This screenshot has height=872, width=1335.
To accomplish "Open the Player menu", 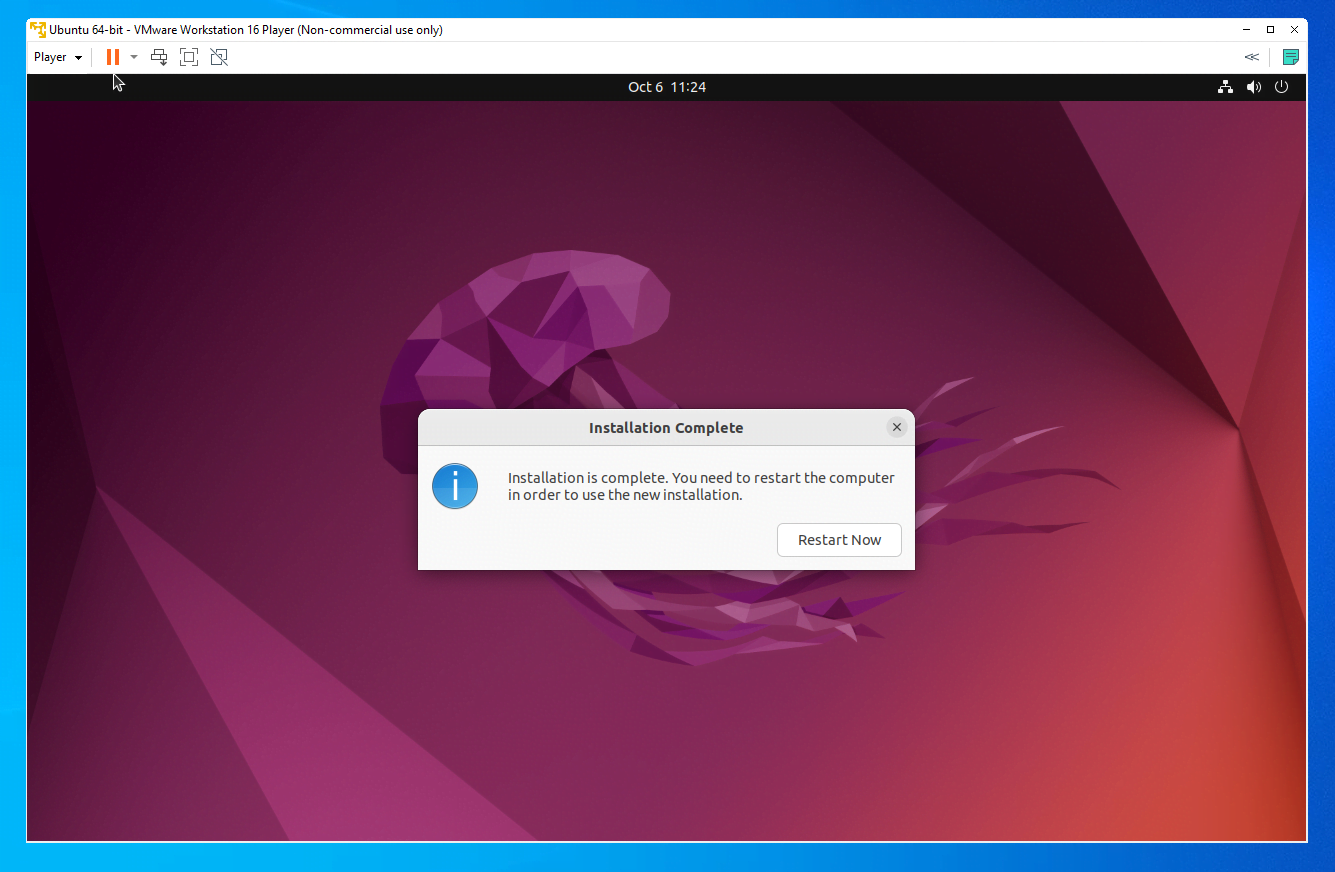I will coord(58,57).
